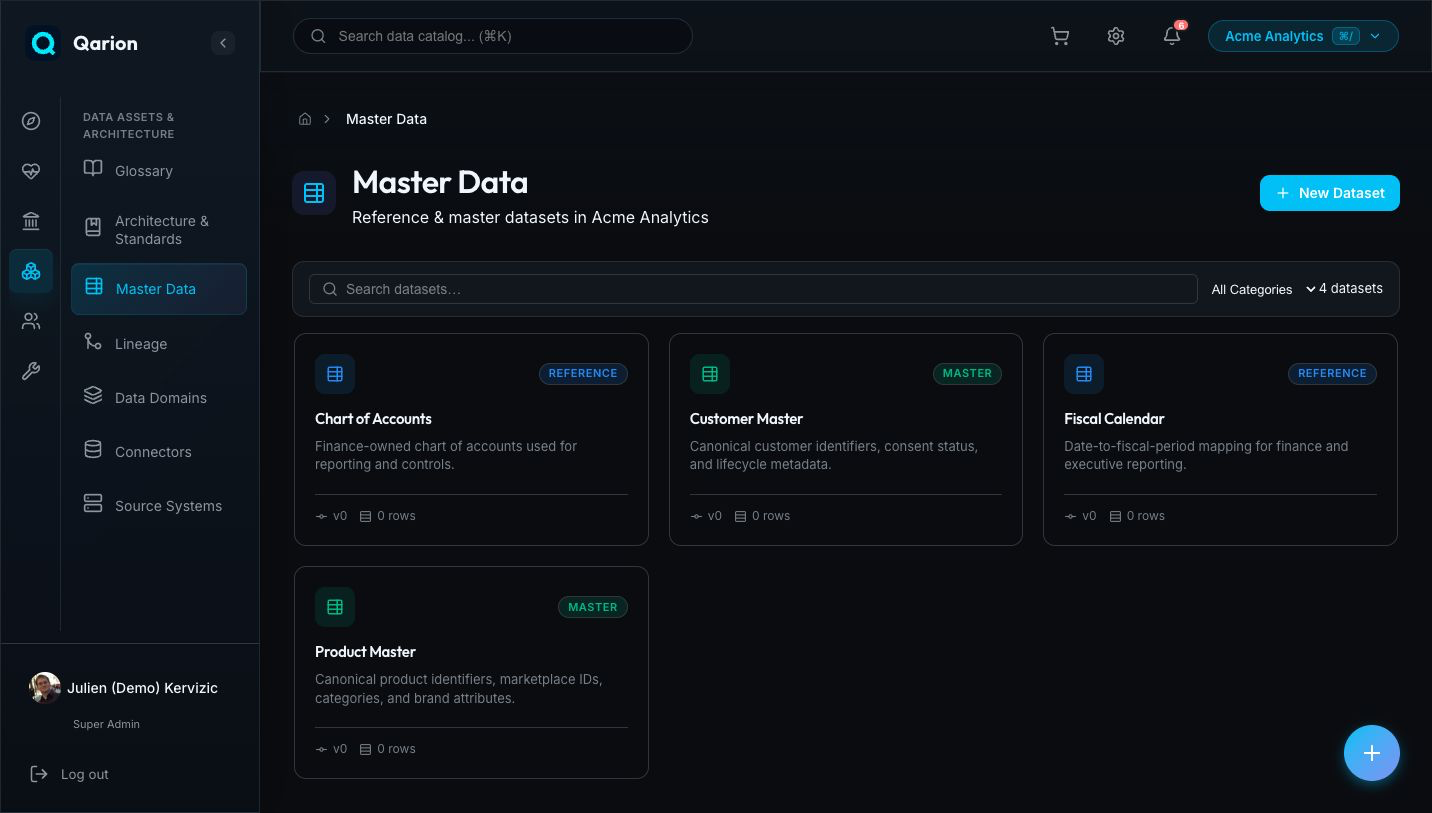Click the Master Data breadcrumb text
Screen dimensions: 1432x813
(386, 119)
